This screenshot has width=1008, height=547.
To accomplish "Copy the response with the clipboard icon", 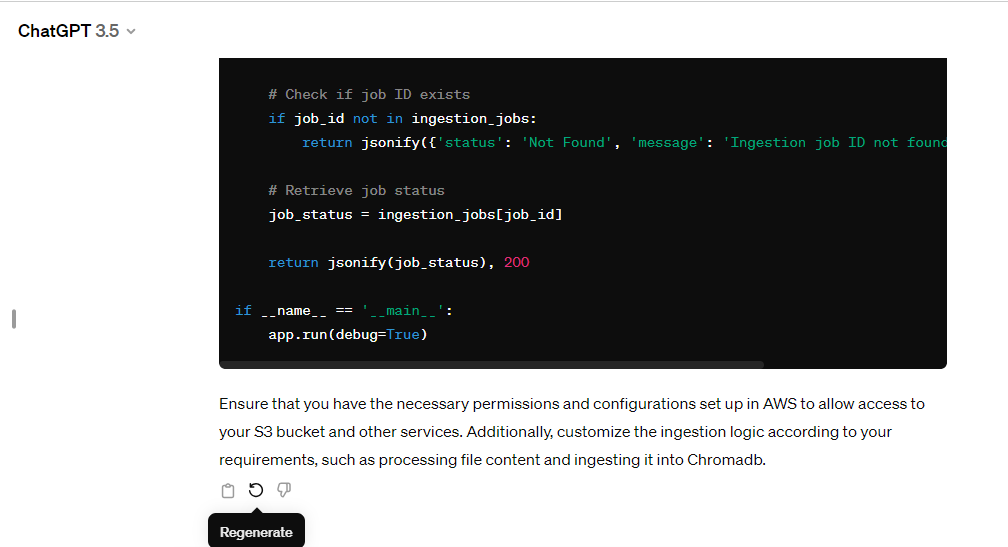I will coord(228,490).
